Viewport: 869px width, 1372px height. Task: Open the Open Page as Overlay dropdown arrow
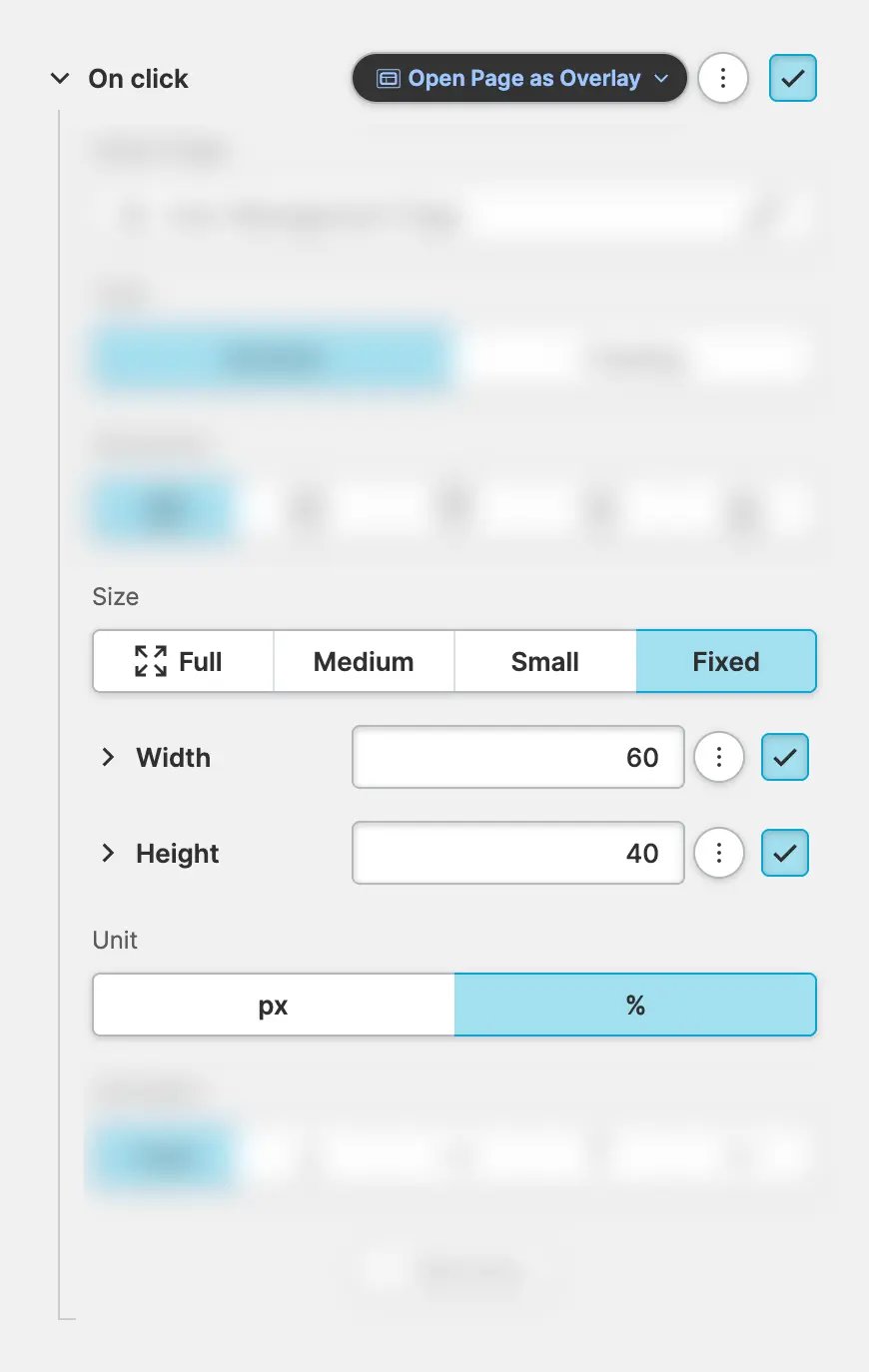pos(661,79)
